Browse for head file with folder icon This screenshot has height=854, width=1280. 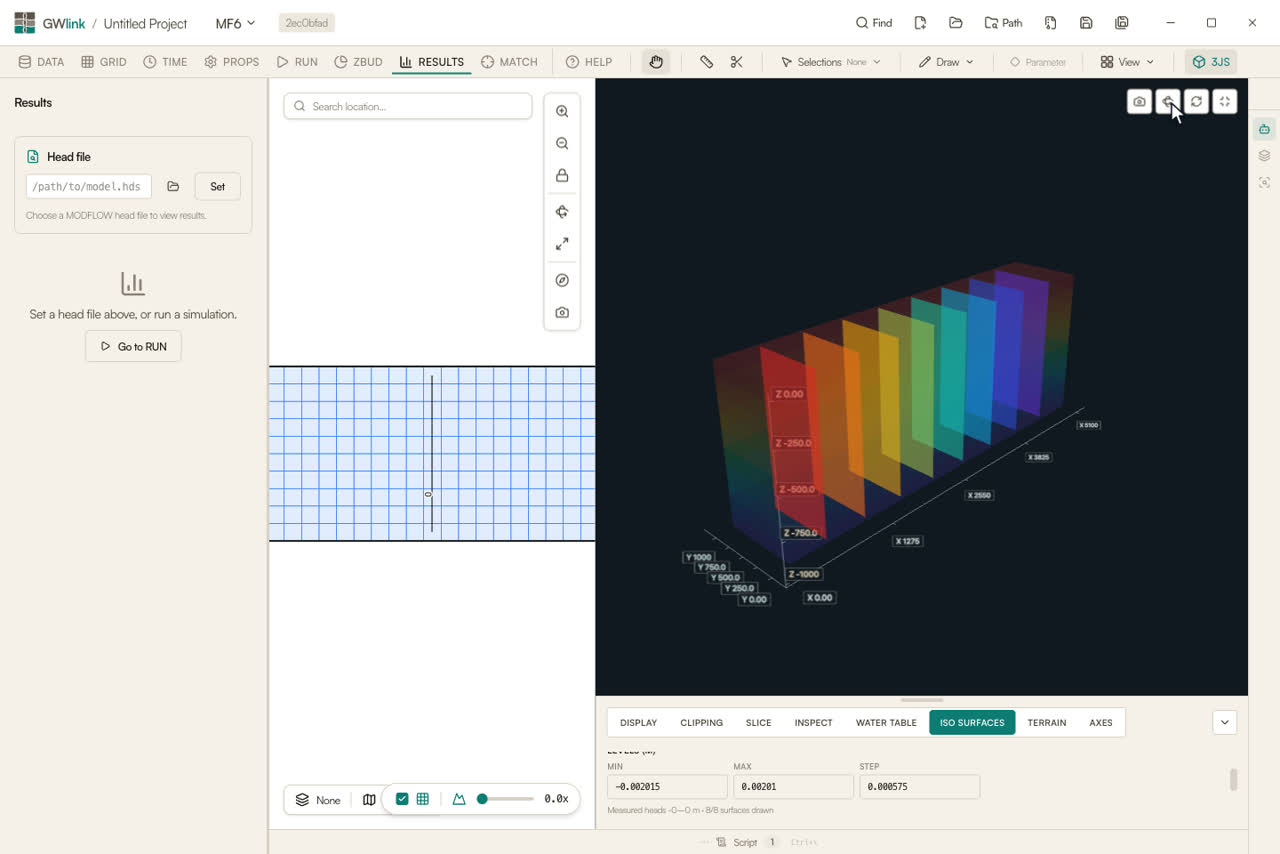(x=173, y=187)
